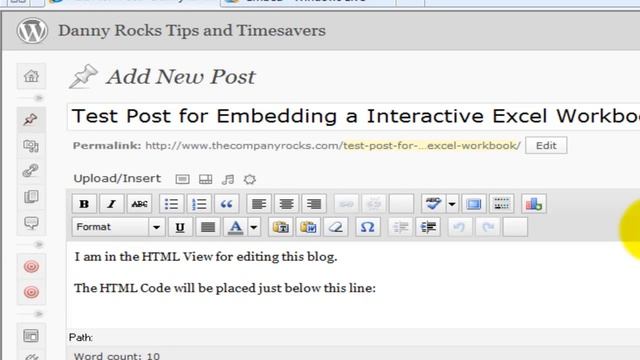Click Paste as Plain Text icon

pyautogui.click(x=280, y=227)
